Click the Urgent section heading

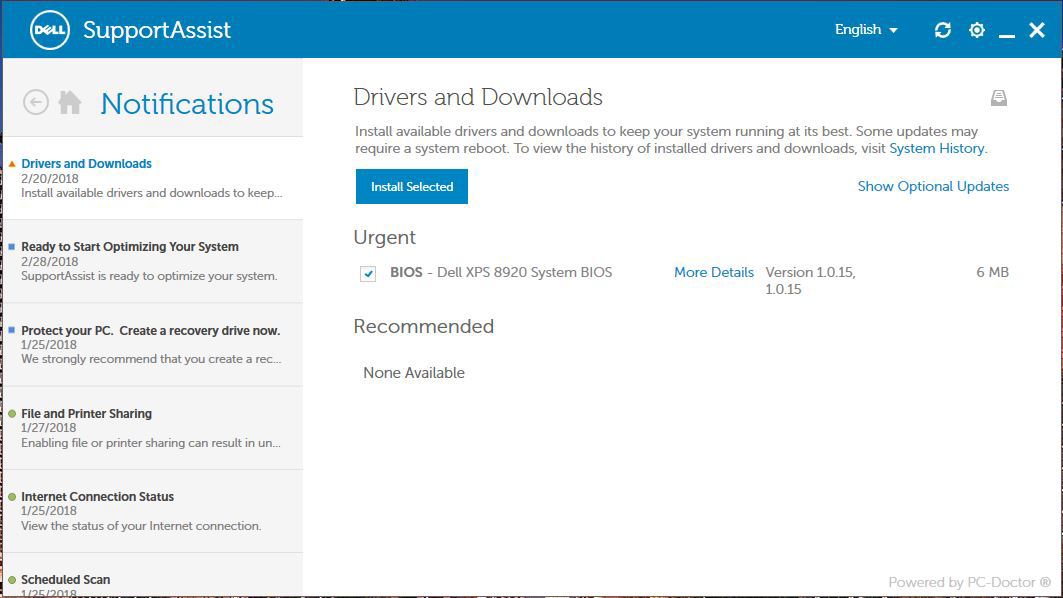point(384,237)
